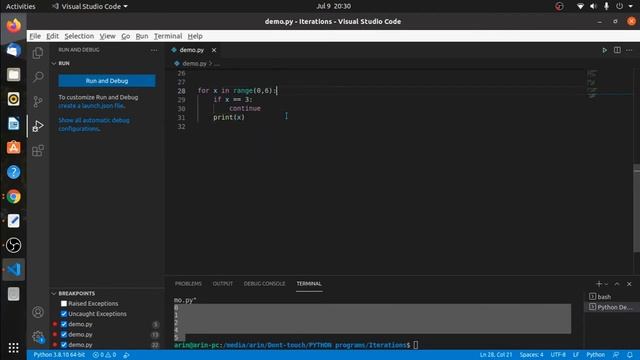Click the debug launch icon in status bar

pos(127,355)
